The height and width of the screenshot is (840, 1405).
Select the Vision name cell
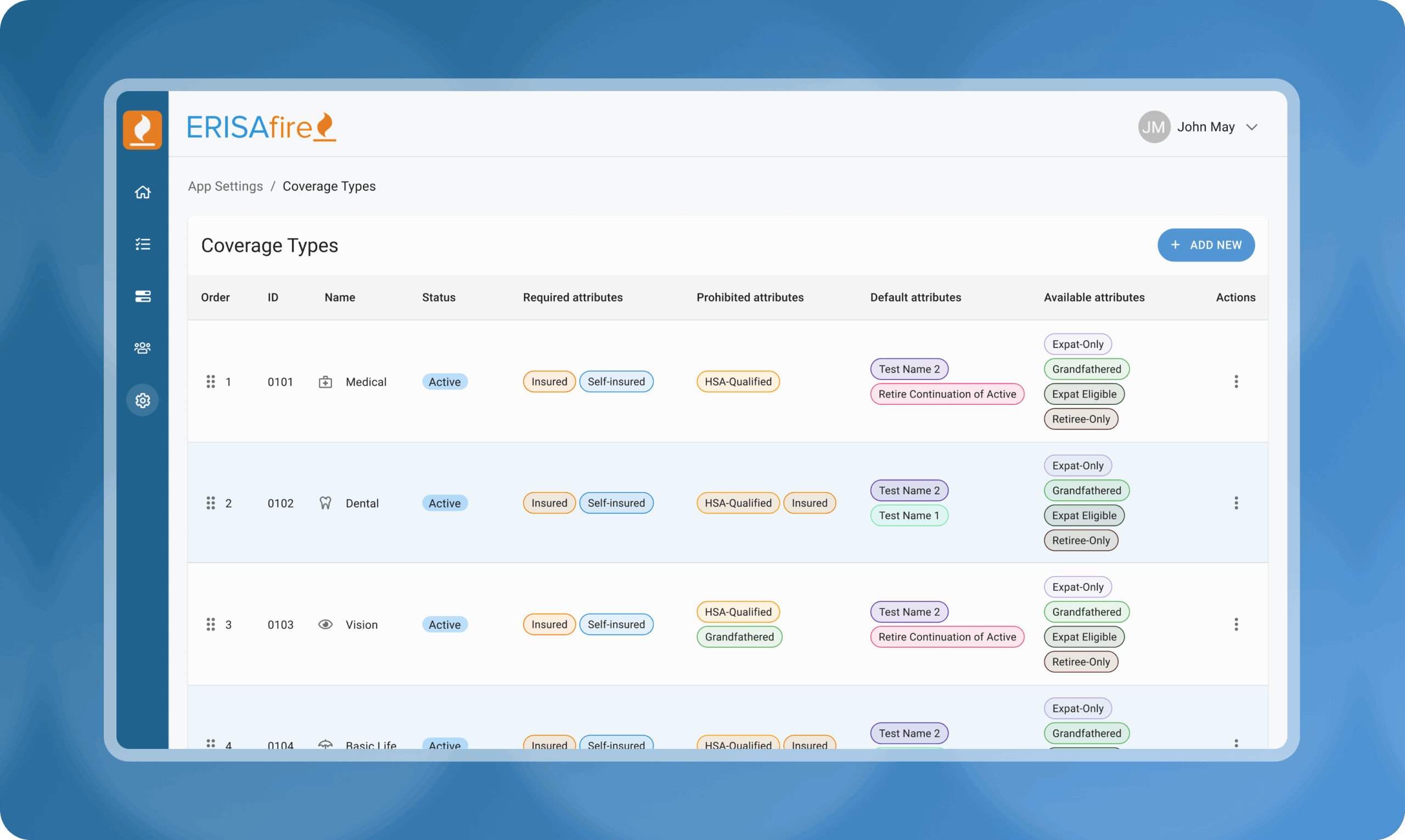pos(362,624)
